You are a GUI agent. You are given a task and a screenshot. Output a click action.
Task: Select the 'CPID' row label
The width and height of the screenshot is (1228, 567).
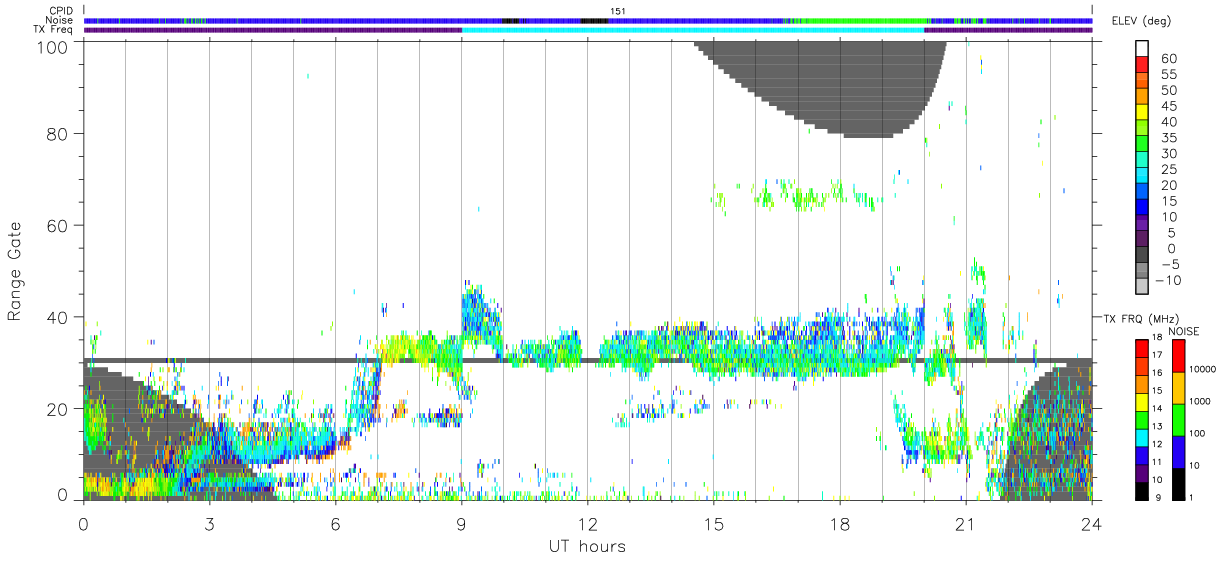tap(61, 11)
